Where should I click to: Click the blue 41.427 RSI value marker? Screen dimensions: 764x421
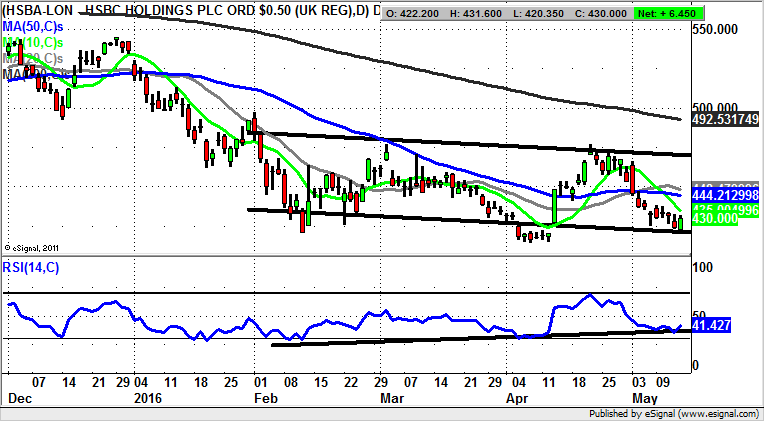pyautogui.click(x=712, y=326)
